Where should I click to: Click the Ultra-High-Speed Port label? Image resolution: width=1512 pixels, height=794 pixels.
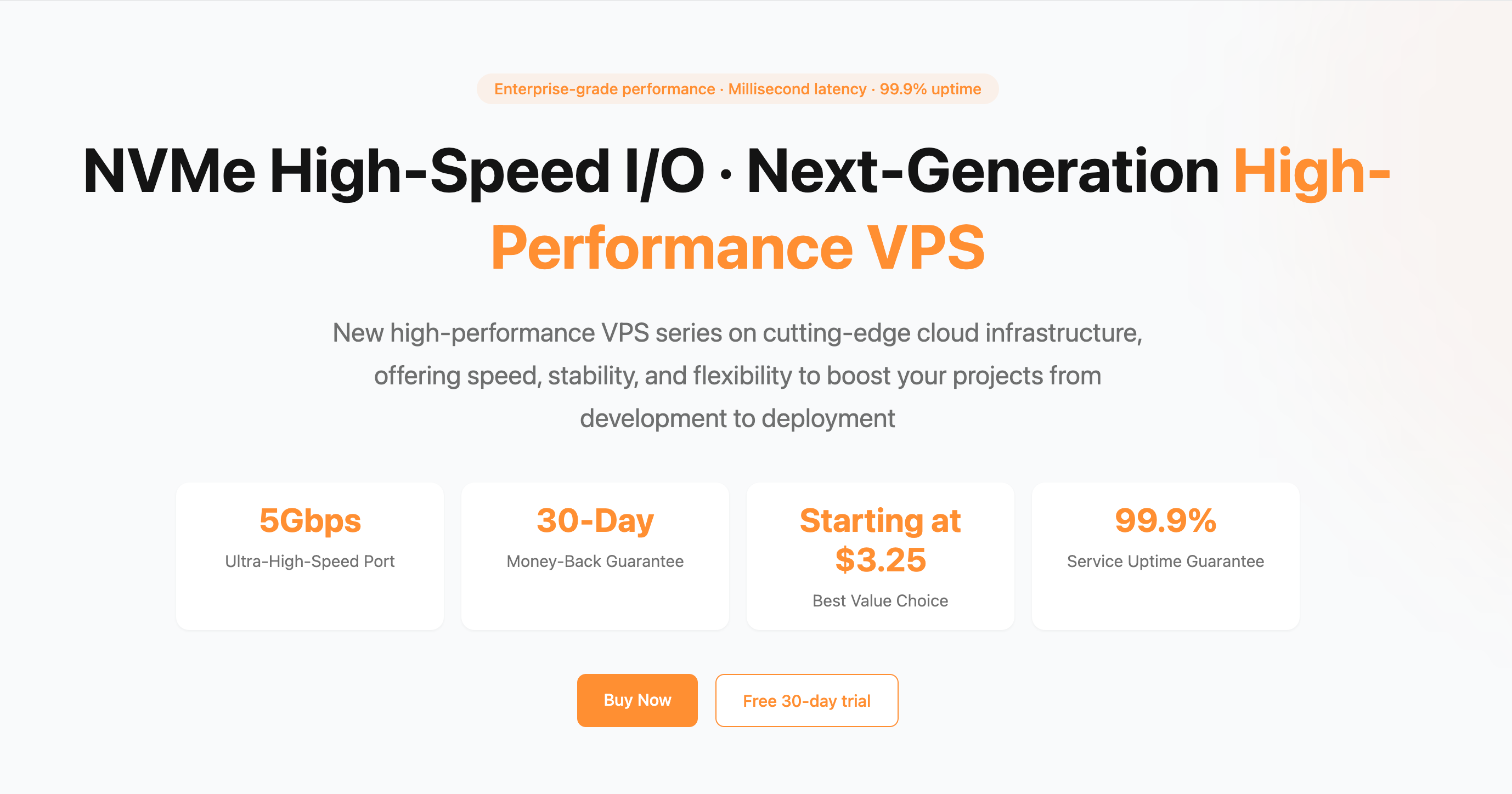(310, 561)
